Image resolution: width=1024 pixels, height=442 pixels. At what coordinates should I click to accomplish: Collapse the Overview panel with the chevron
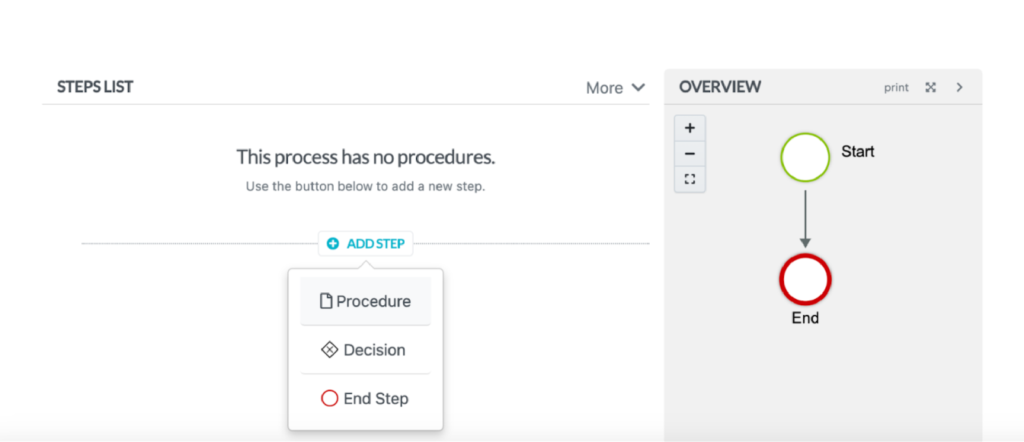tap(959, 88)
